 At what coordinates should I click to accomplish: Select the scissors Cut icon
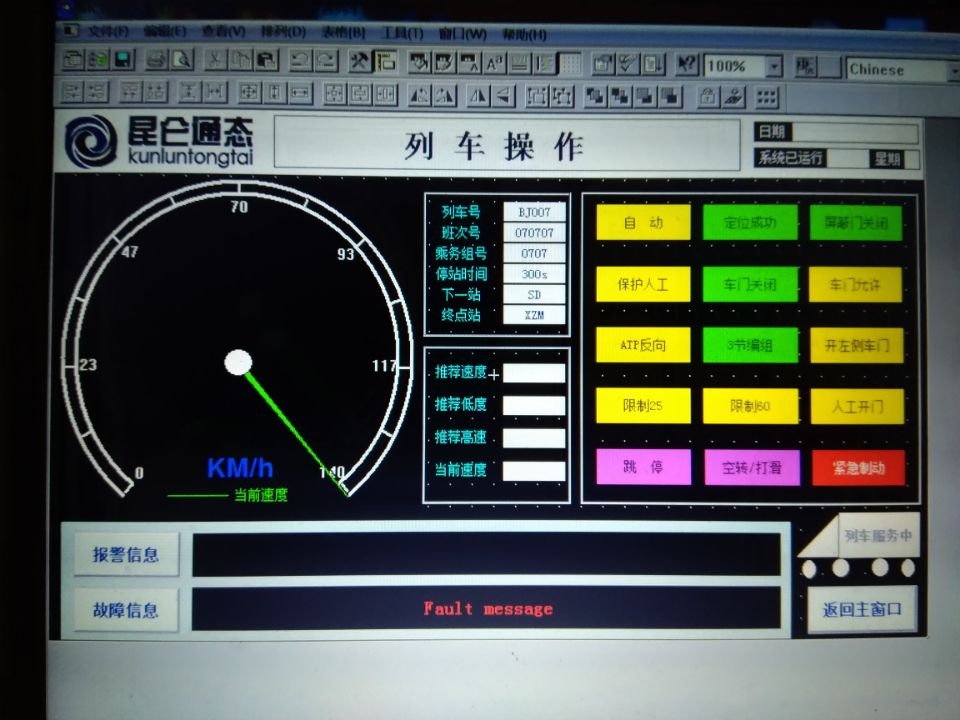coord(214,62)
